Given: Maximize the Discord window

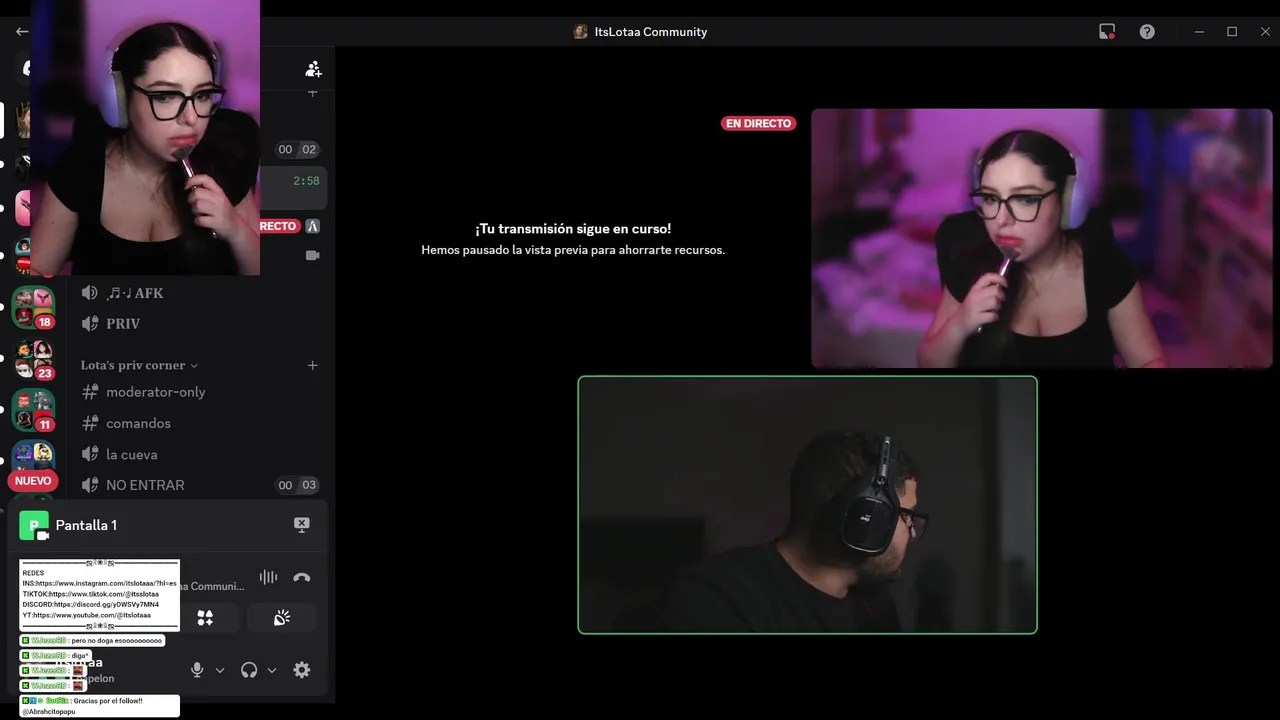Looking at the screenshot, I should click(1232, 32).
